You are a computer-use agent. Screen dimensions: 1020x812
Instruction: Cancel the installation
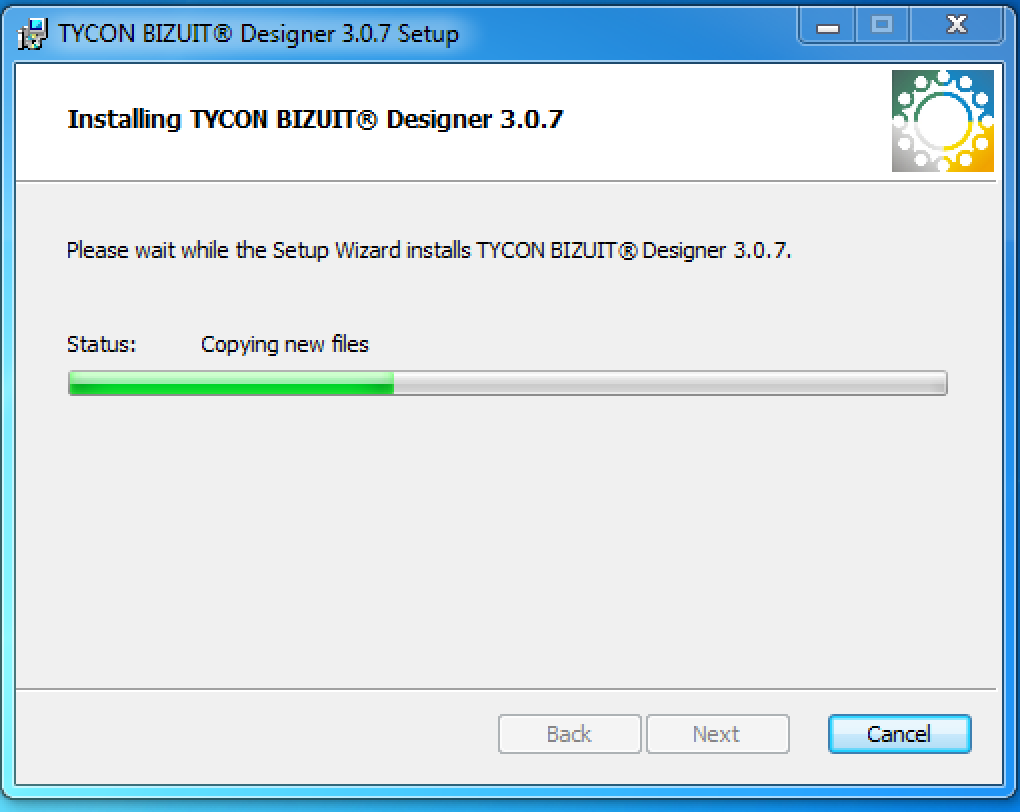point(899,734)
